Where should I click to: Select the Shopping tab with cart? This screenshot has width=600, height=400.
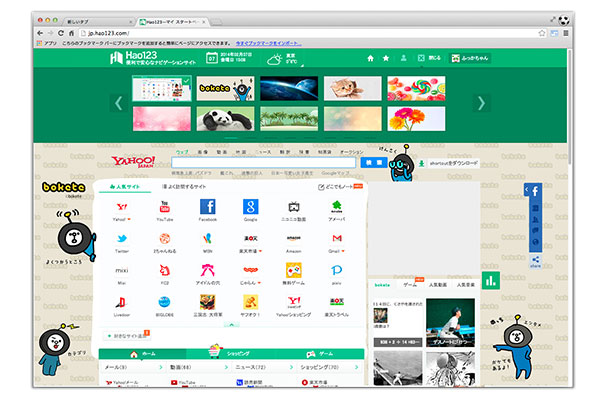tap(230, 353)
